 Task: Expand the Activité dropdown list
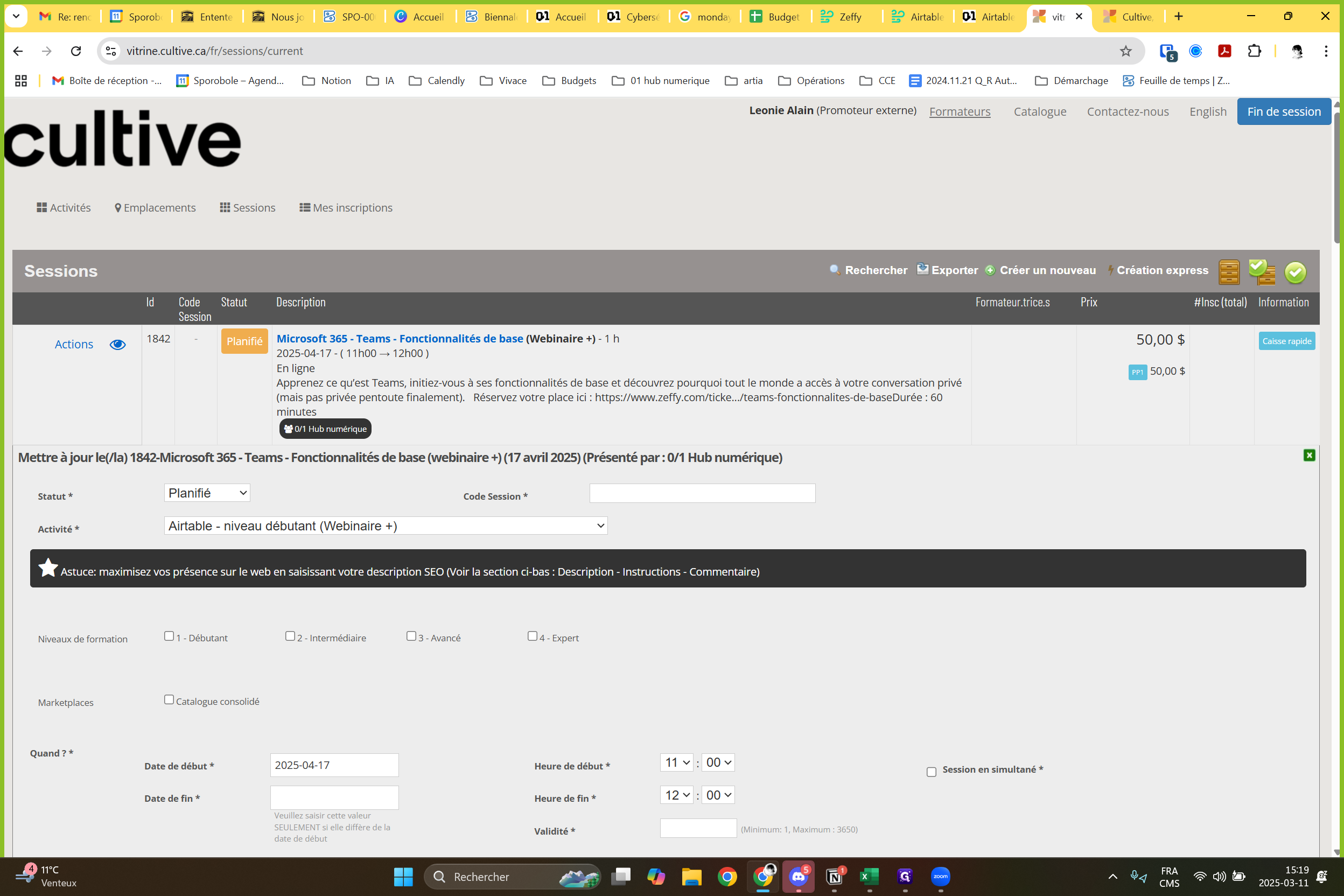386,526
